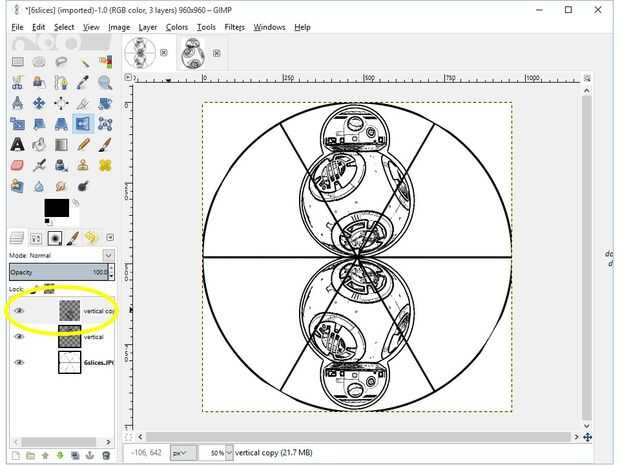Open the 50% zoom level dropdown

[229, 453]
